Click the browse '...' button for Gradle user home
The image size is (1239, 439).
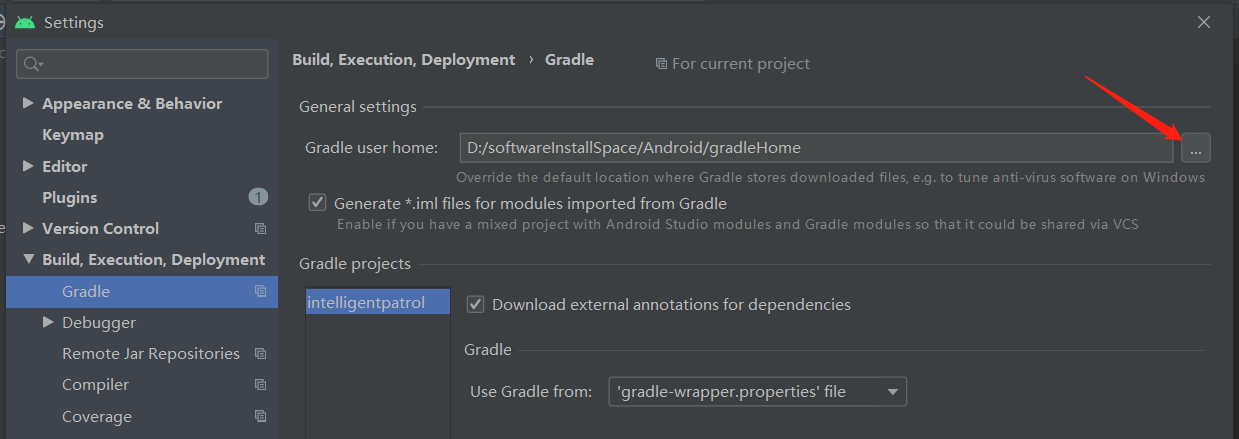pos(1196,148)
